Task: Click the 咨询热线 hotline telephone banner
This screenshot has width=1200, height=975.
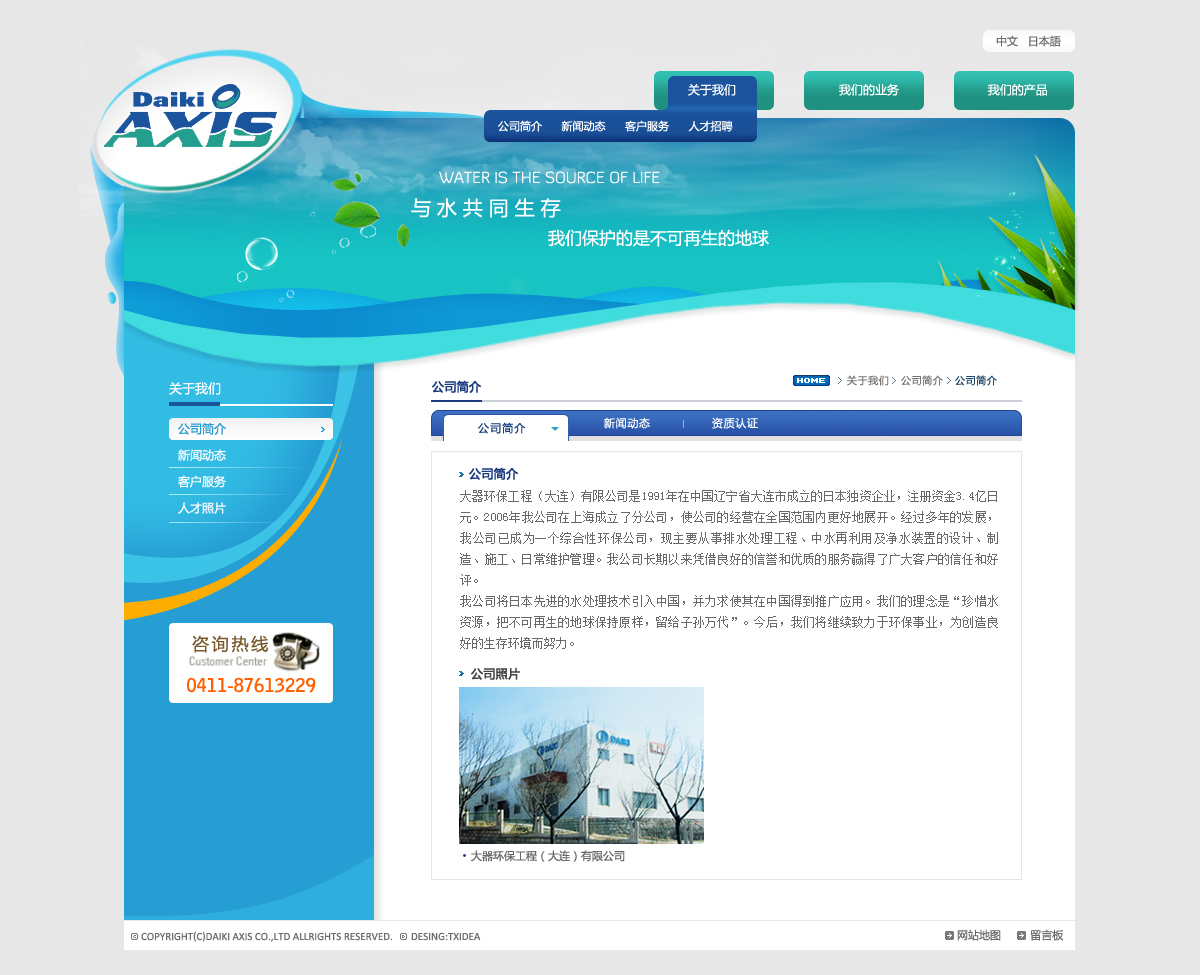Action: 251,663
